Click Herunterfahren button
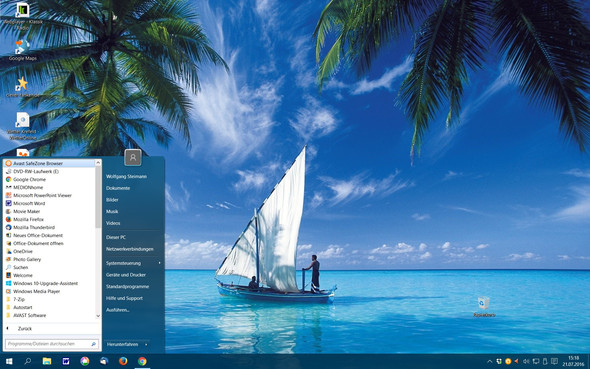 pos(123,344)
